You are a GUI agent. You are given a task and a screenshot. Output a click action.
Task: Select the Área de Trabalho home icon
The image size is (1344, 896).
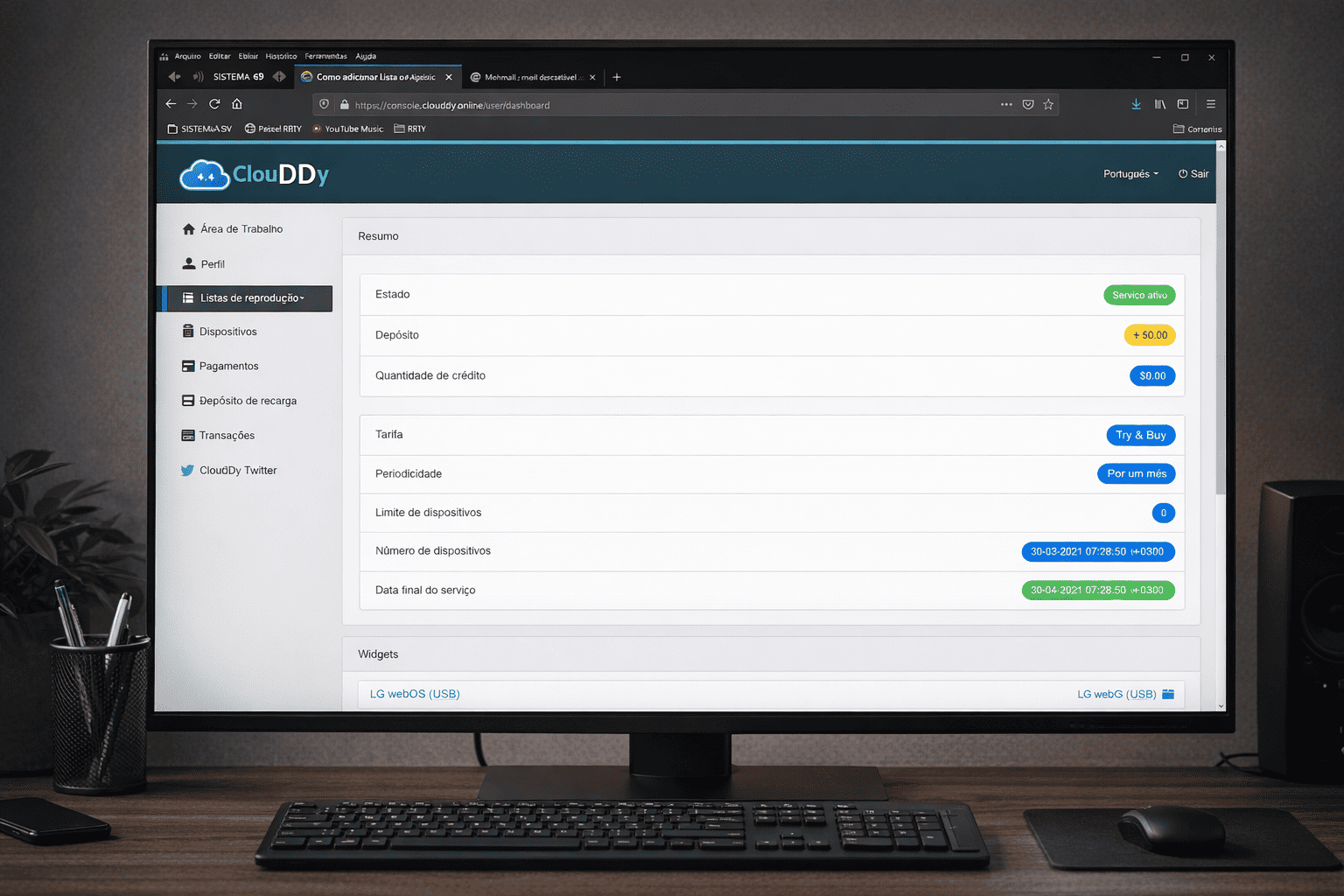tap(189, 228)
